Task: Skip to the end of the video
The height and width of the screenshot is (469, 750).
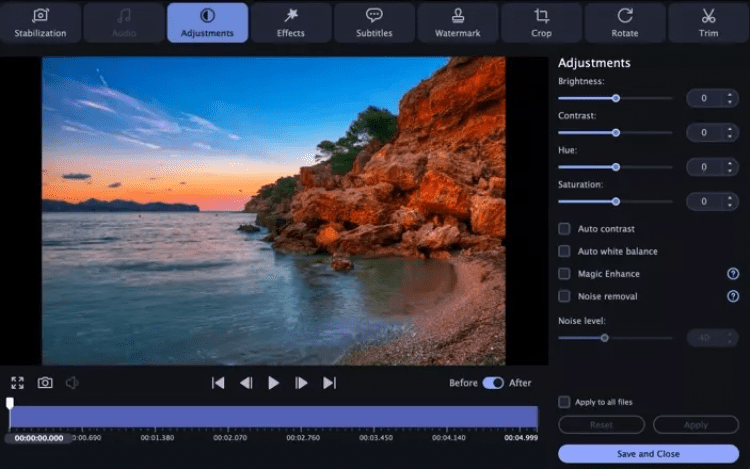Action: pyautogui.click(x=329, y=383)
